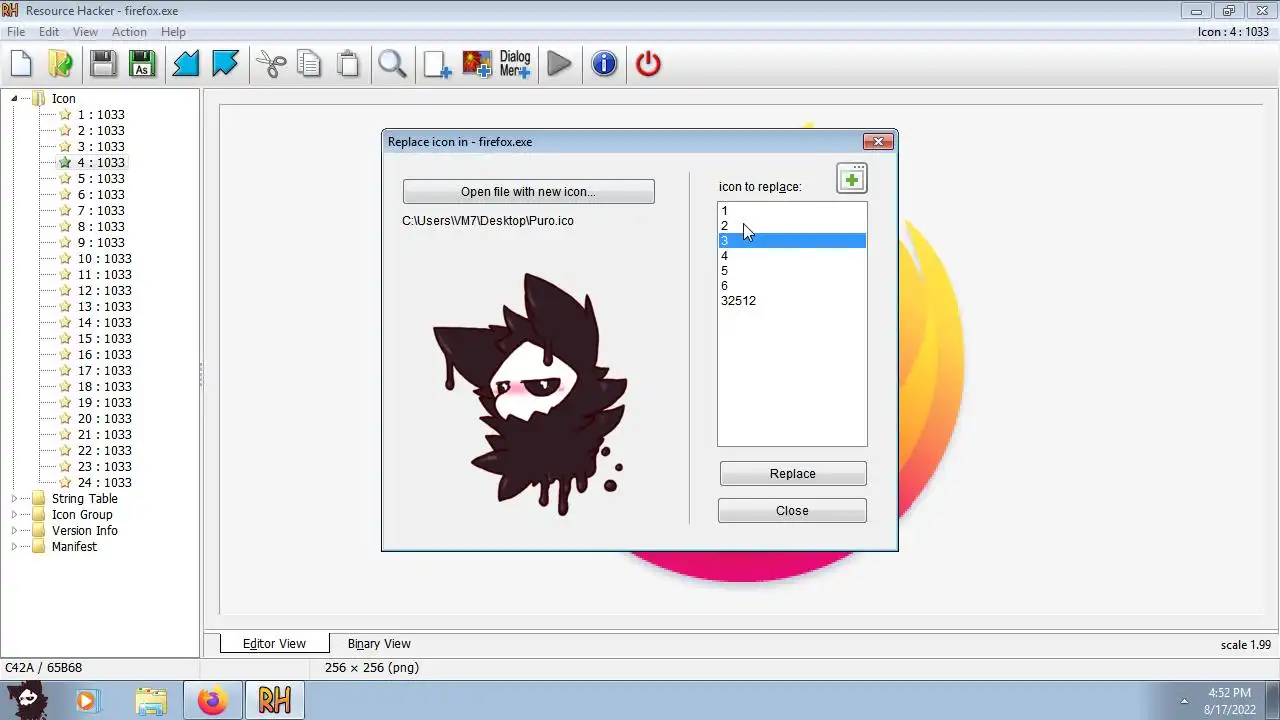Image resolution: width=1280 pixels, height=720 pixels.
Task: Select tree item 7 : 1033
Action: [101, 210]
